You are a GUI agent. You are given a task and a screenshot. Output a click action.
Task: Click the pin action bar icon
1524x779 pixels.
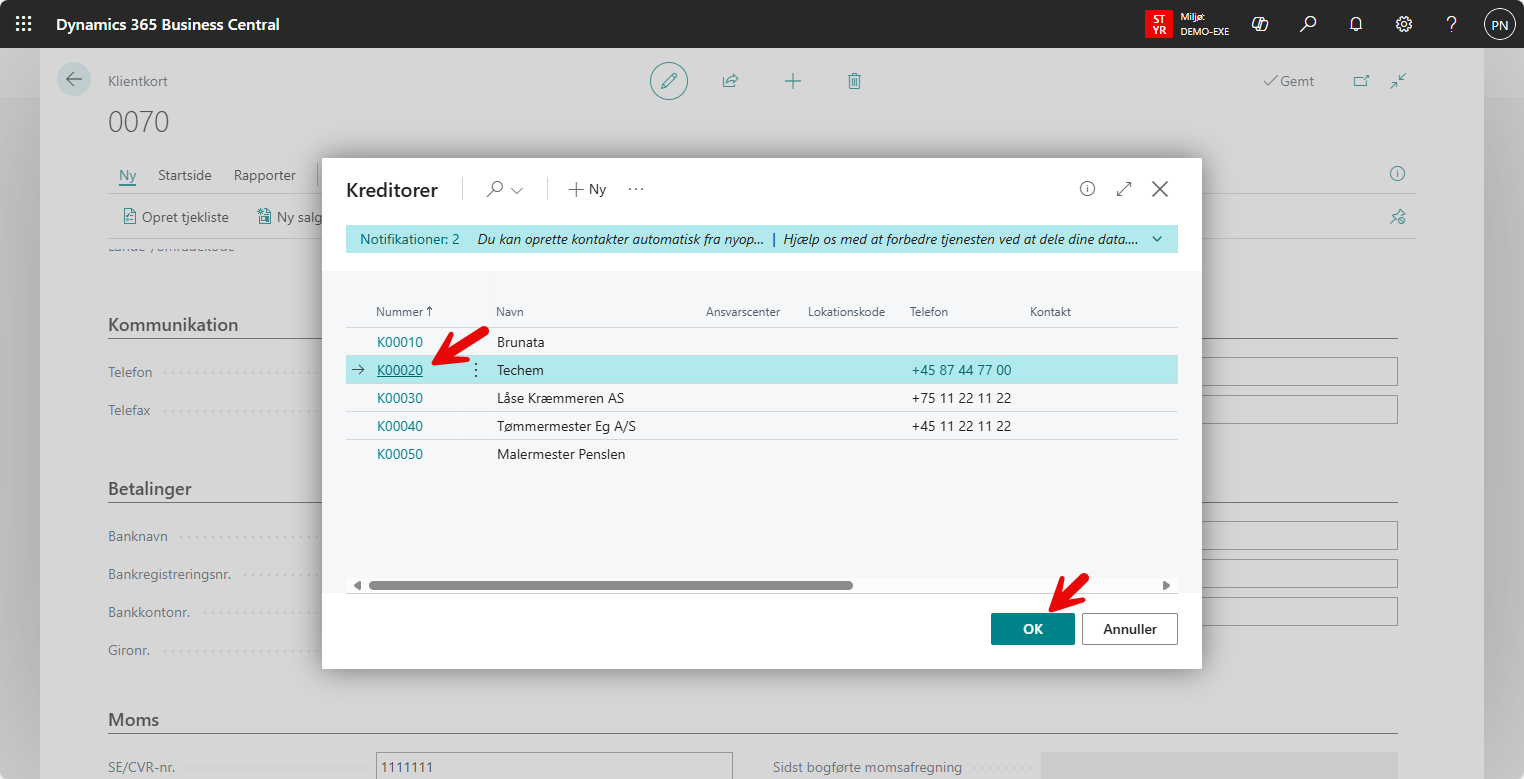(1398, 216)
